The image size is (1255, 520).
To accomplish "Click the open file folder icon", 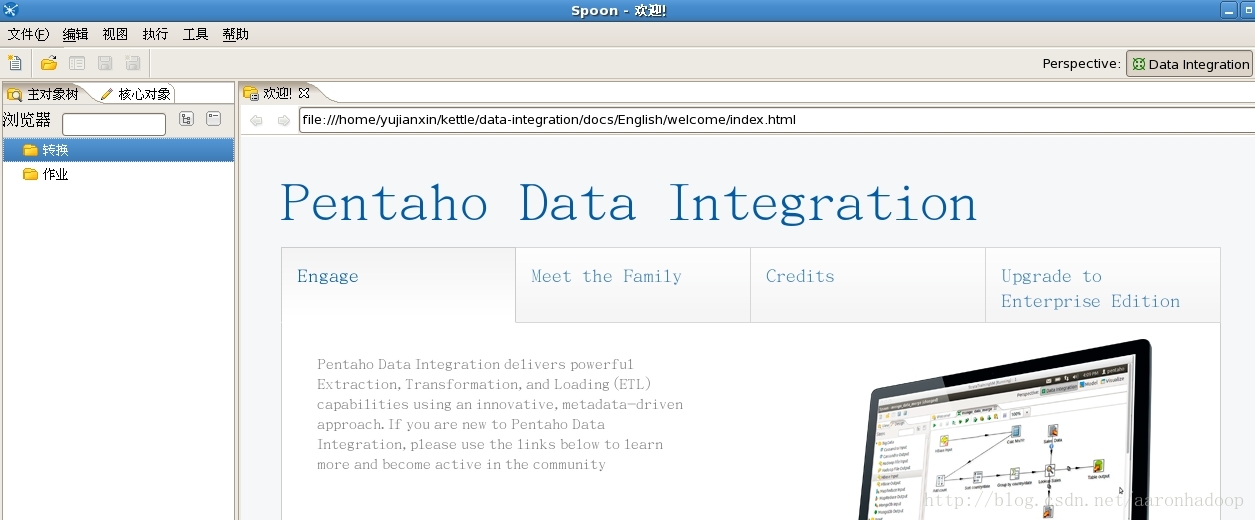I will click(48, 63).
